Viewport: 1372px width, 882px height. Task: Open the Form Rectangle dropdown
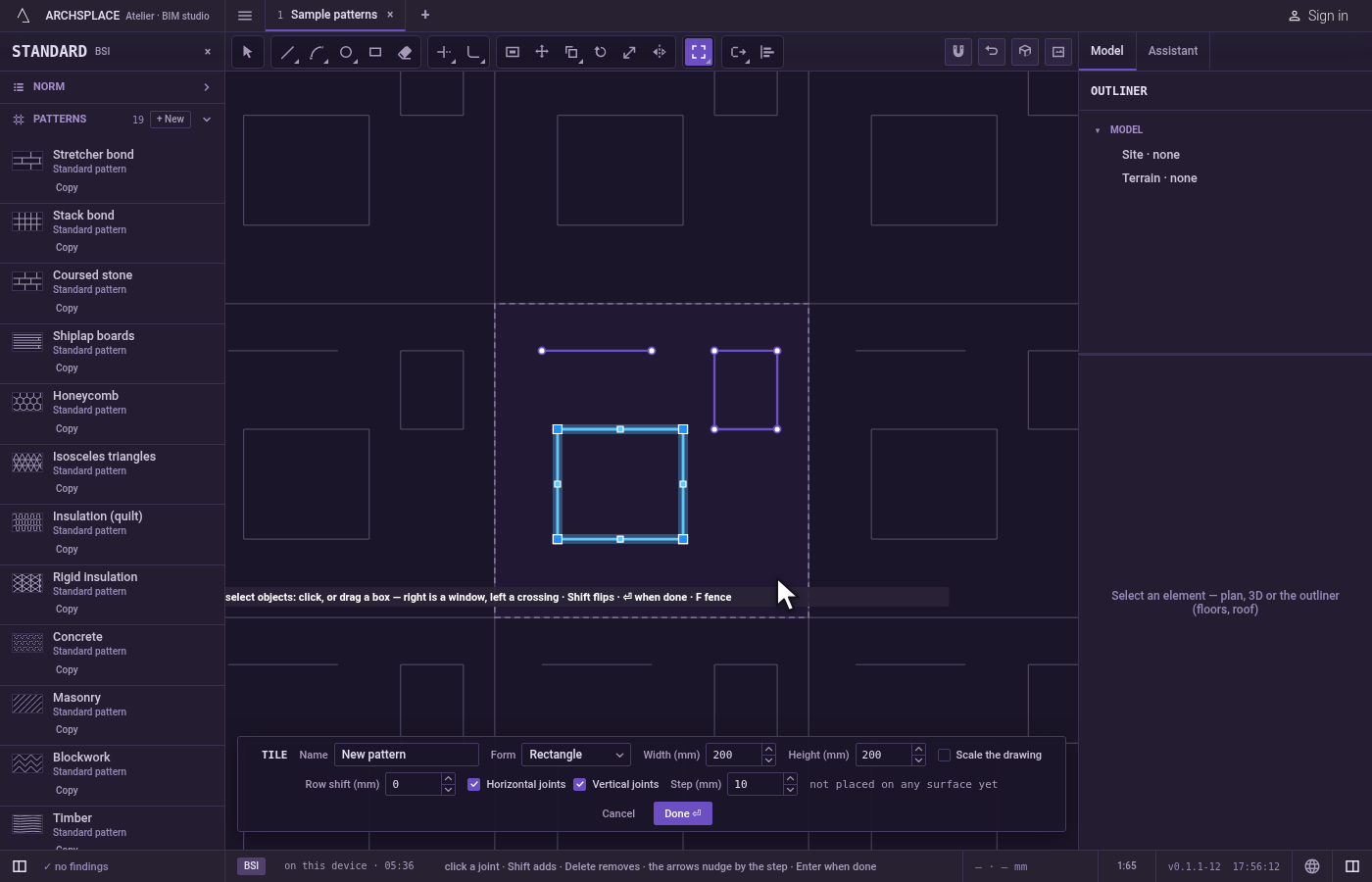[x=576, y=755]
